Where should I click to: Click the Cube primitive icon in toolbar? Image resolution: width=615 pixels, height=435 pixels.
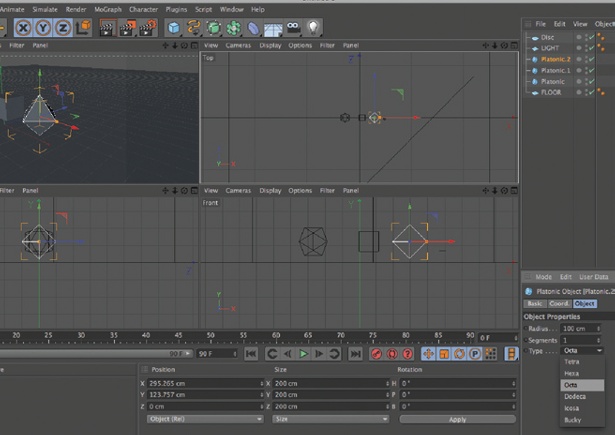click(x=174, y=28)
